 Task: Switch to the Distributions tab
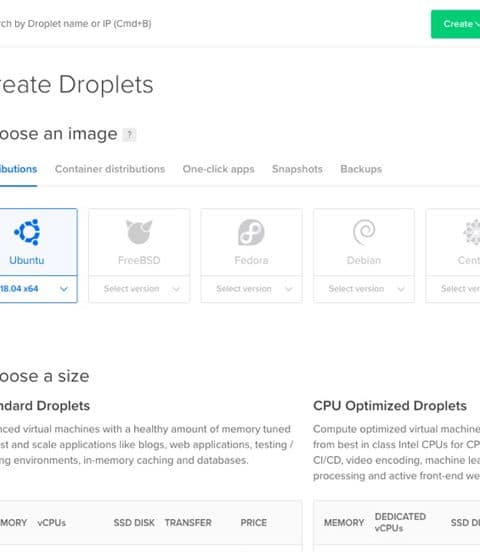coord(18,169)
